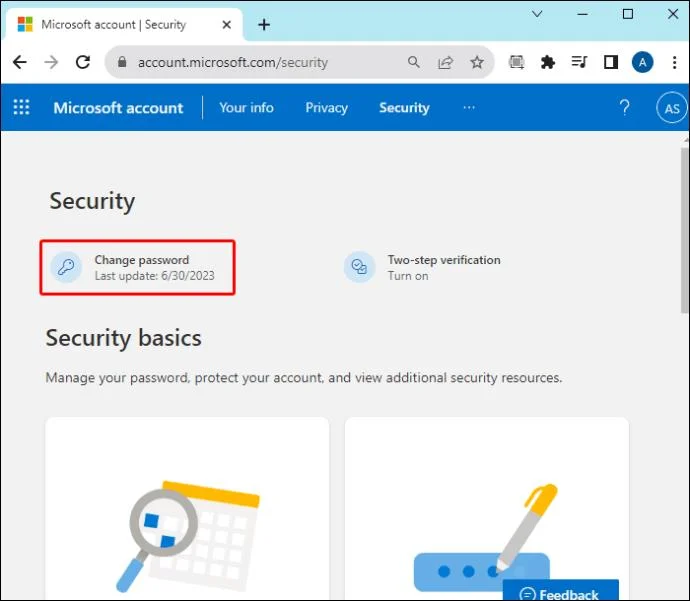Screen dimensions: 690x601
Task: Open the Microsoft app launcher grid
Action: pos(21,107)
